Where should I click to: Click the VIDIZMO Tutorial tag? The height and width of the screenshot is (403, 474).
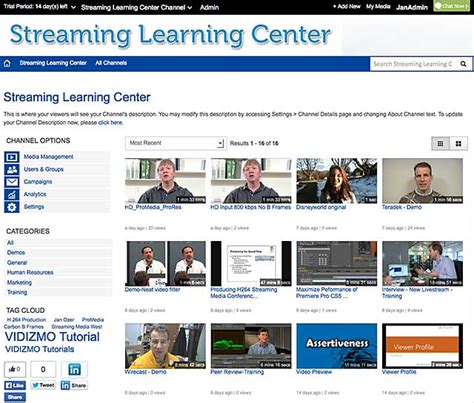[x=52, y=337]
